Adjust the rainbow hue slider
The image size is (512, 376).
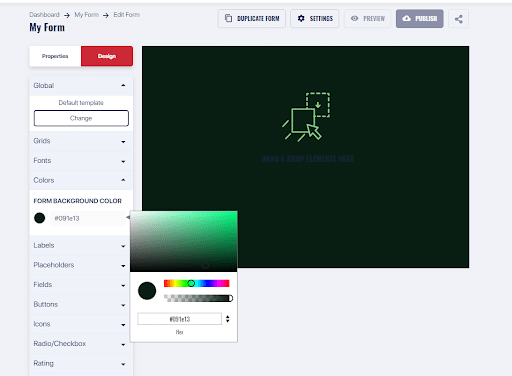[197, 284]
